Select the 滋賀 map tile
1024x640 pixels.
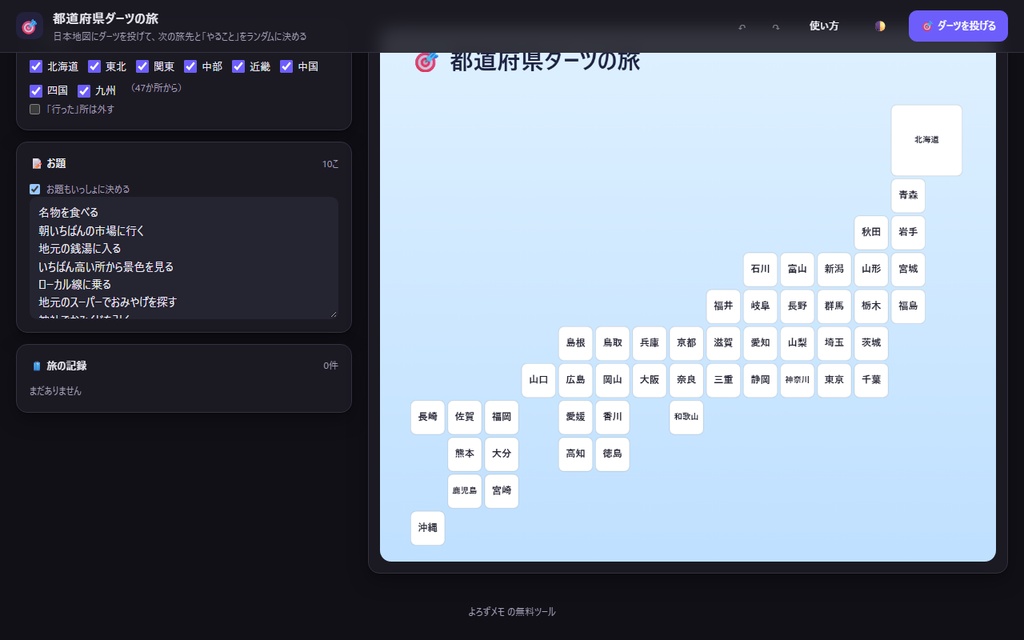(723, 343)
